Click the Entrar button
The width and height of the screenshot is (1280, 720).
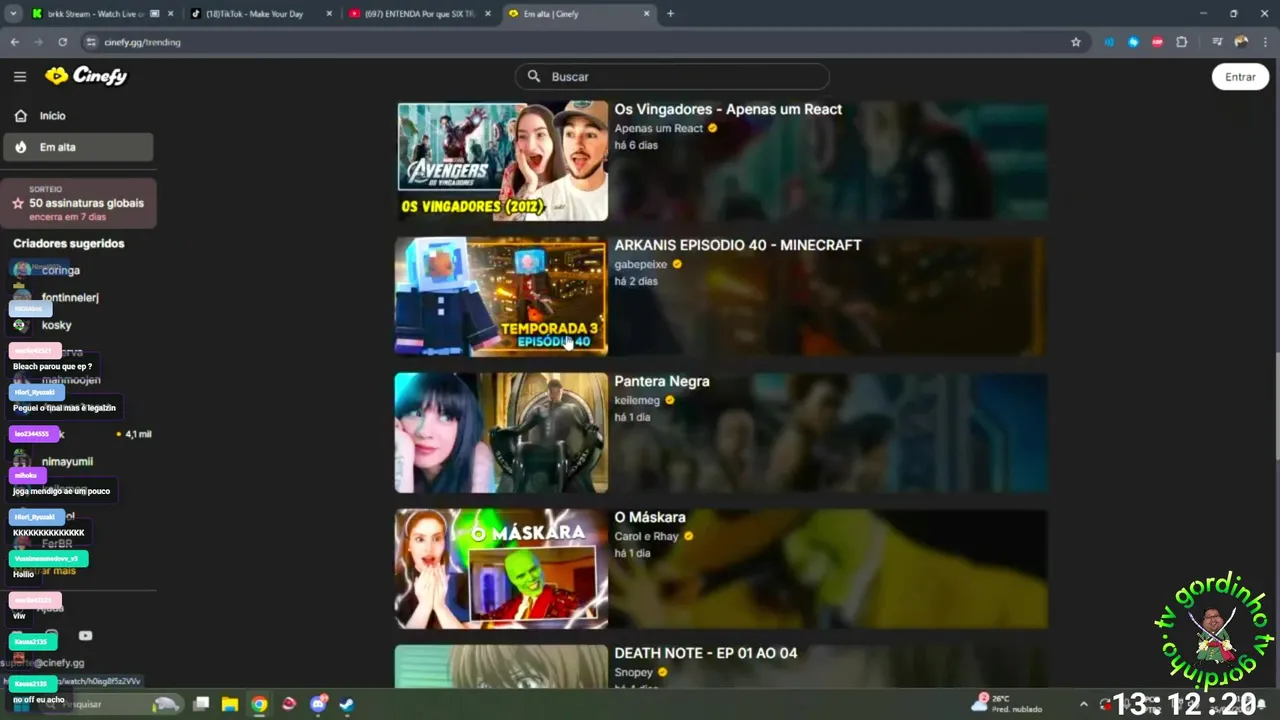[x=1240, y=77]
